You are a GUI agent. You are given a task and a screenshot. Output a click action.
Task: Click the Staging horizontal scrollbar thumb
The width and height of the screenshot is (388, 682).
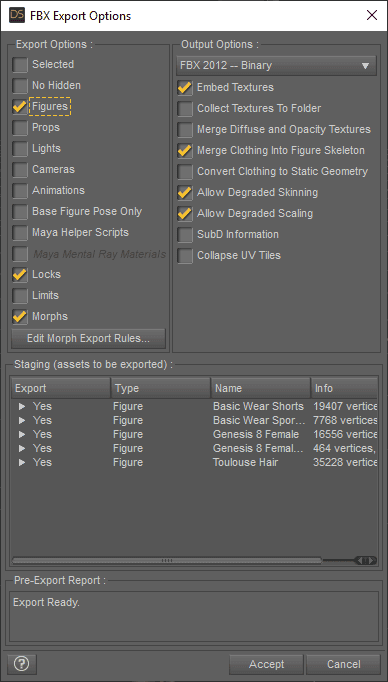click(x=167, y=561)
